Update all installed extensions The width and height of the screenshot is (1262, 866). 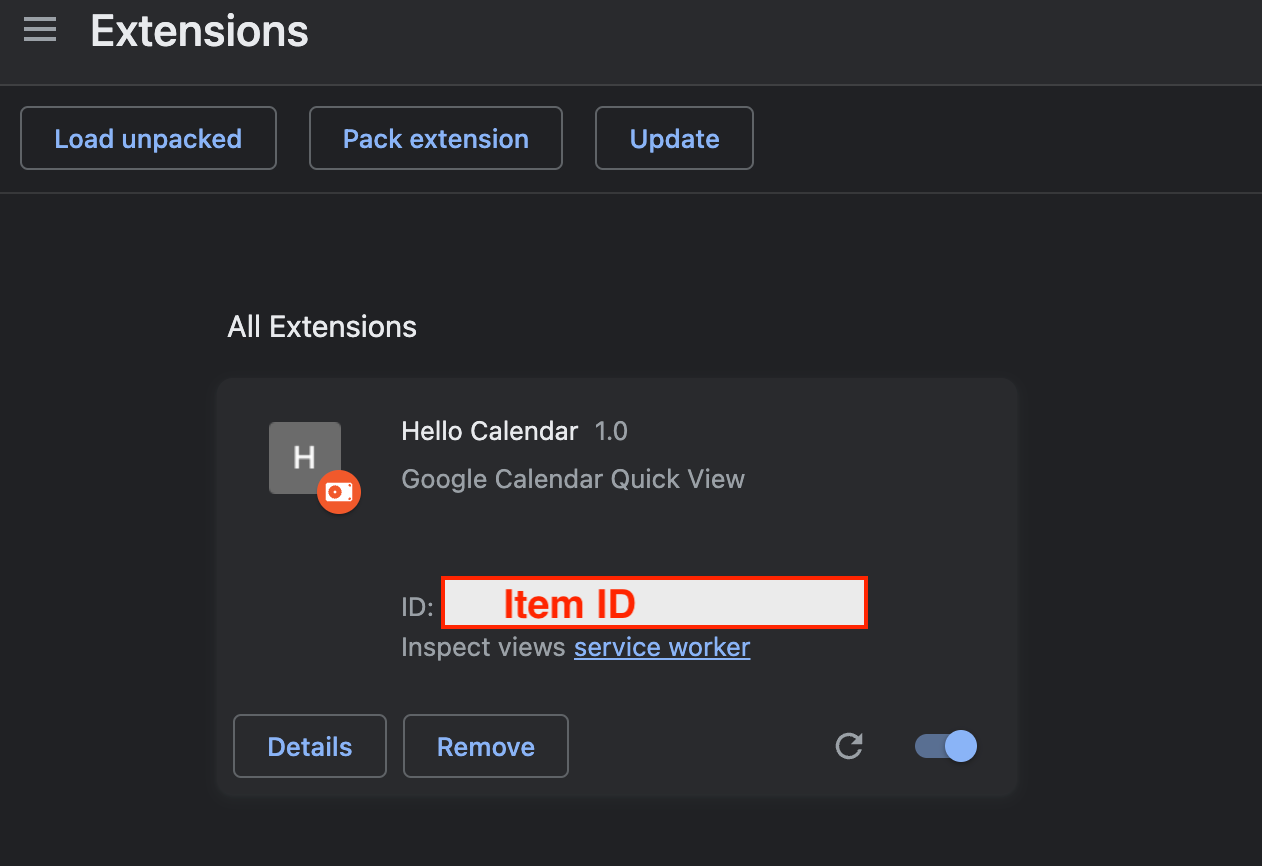(674, 138)
